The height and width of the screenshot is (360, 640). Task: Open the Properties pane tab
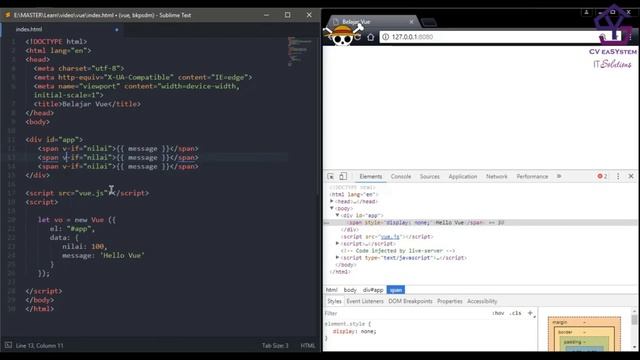coord(450,301)
